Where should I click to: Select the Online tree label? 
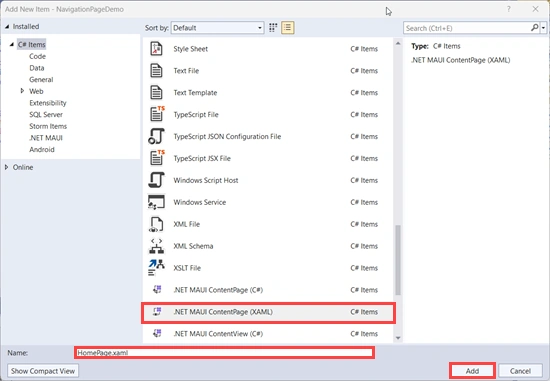(x=23, y=167)
